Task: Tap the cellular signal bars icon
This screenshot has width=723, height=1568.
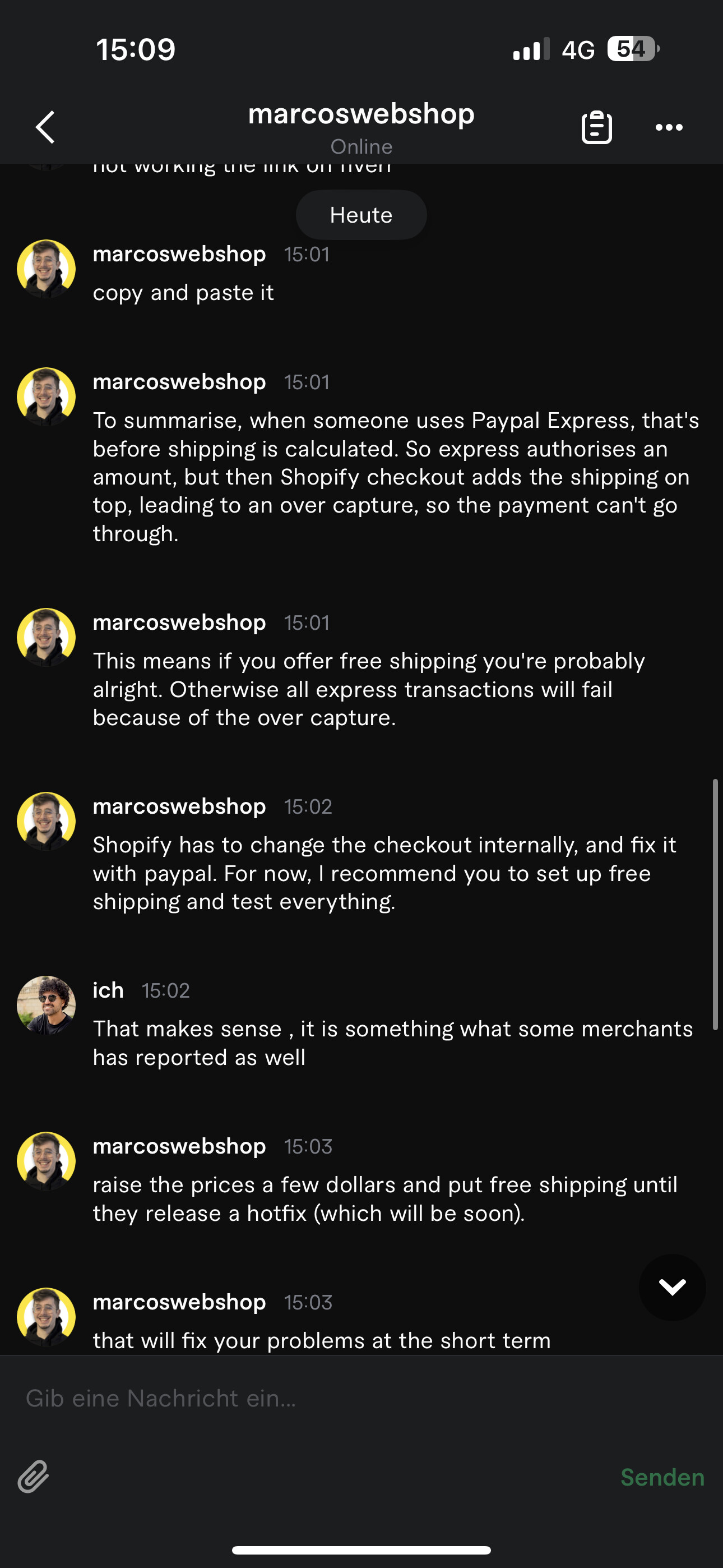Action: pos(531,50)
